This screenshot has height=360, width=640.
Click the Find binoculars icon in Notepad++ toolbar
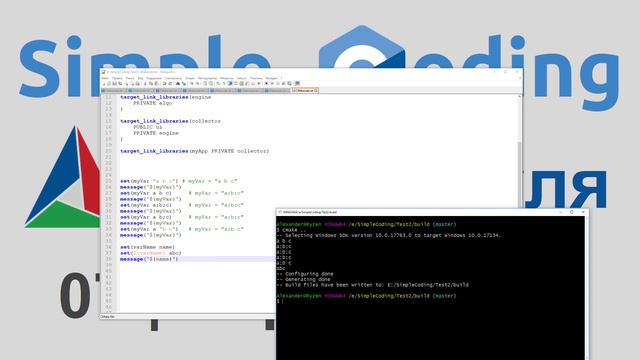[178, 83]
